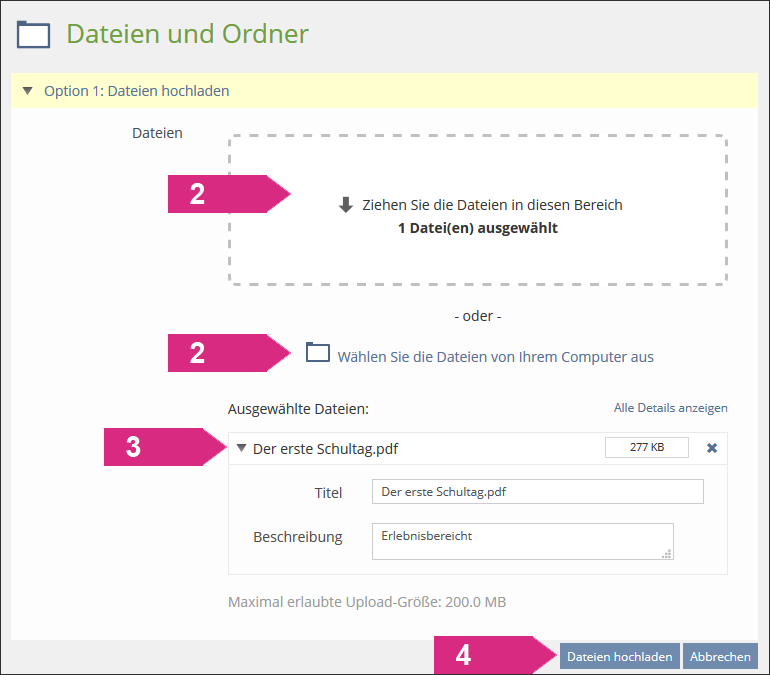Collapse details triangle for Der erste Schultag.pdf
Screen dimensions: 770x675
pyautogui.click(x=241, y=448)
